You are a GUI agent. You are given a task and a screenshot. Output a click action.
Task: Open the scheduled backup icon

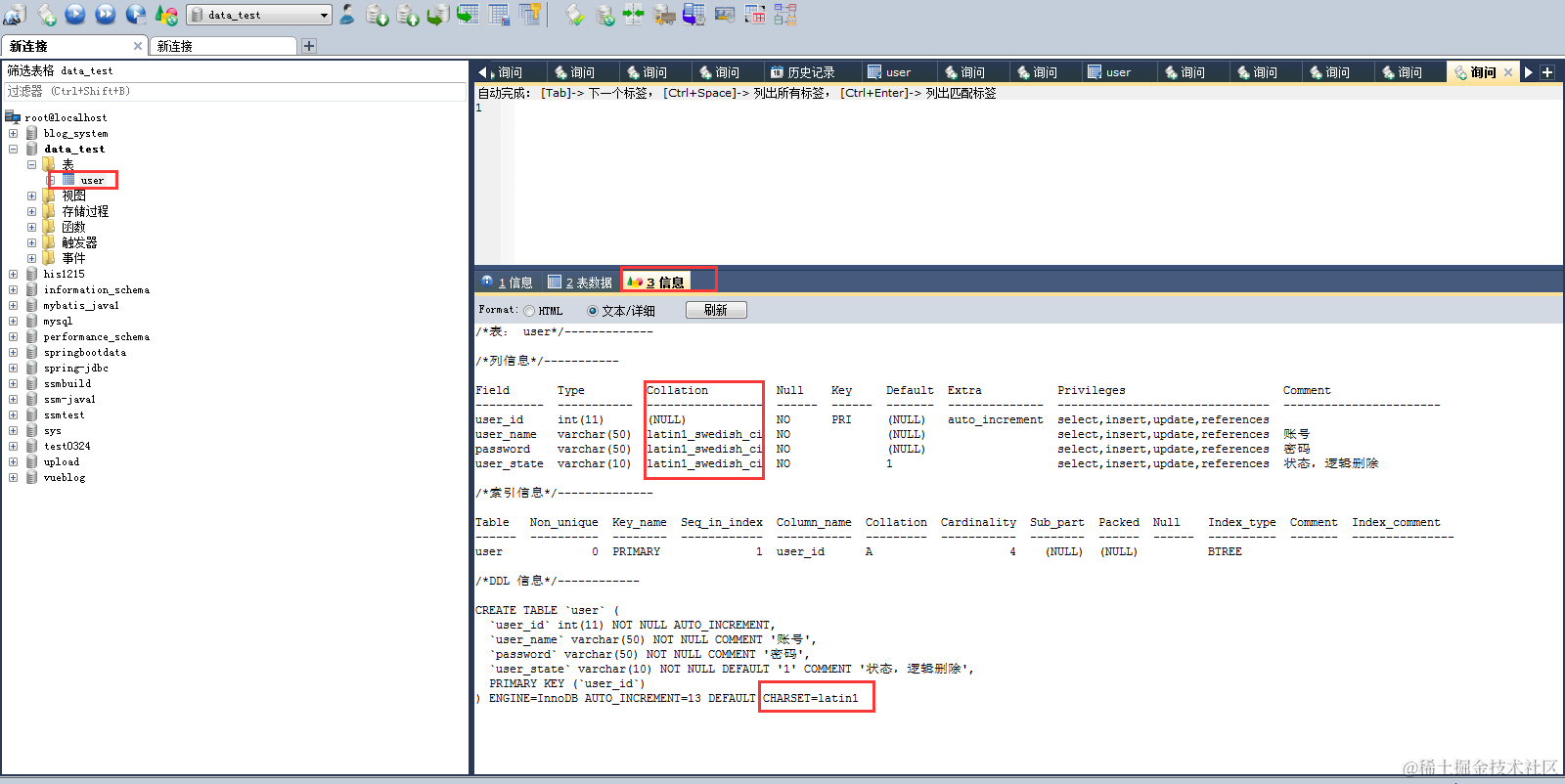pyautogui.click(x=693, y=15)
